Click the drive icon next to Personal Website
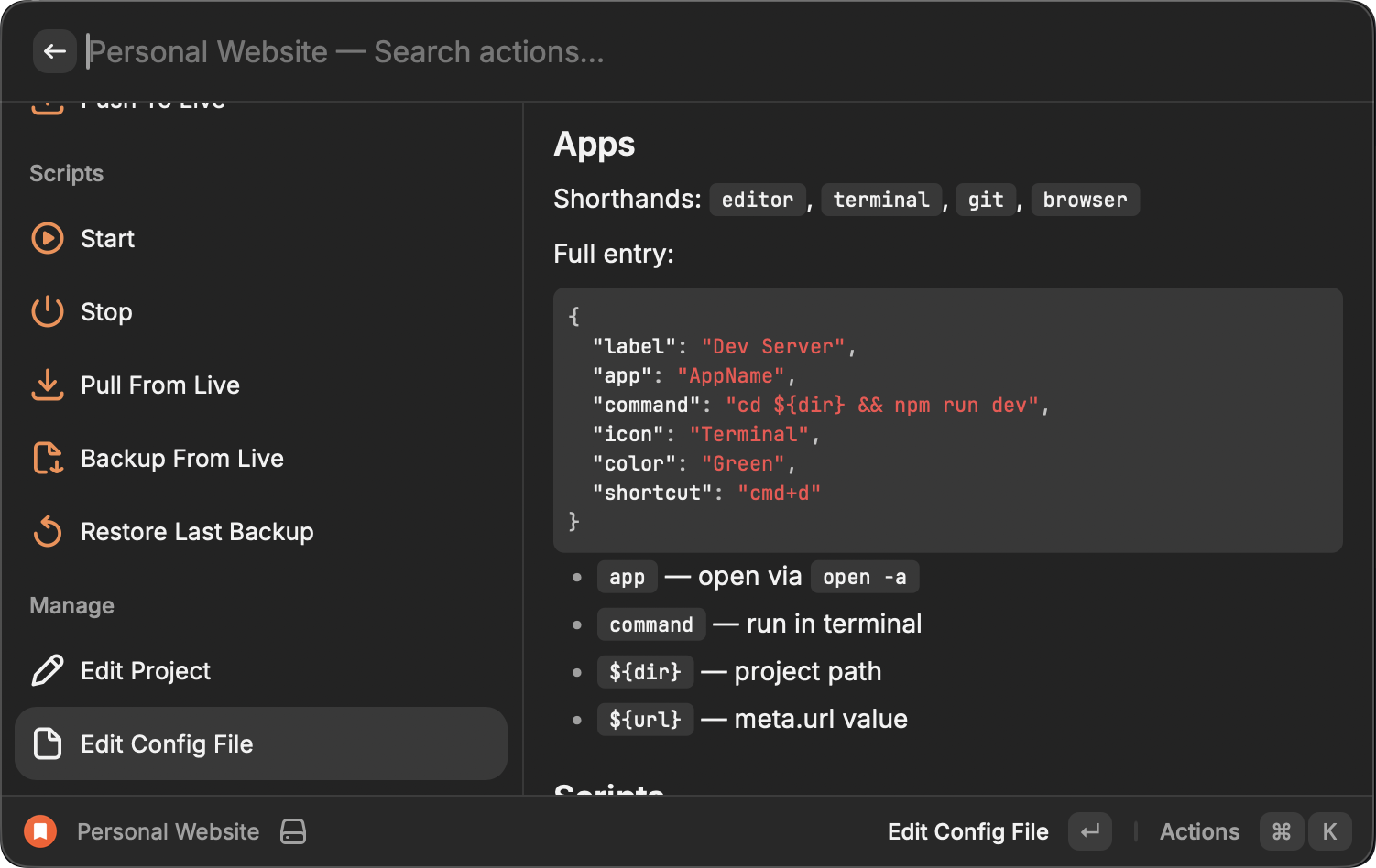This screenshot has height=868, width=1376. click(x=293, y=831)
